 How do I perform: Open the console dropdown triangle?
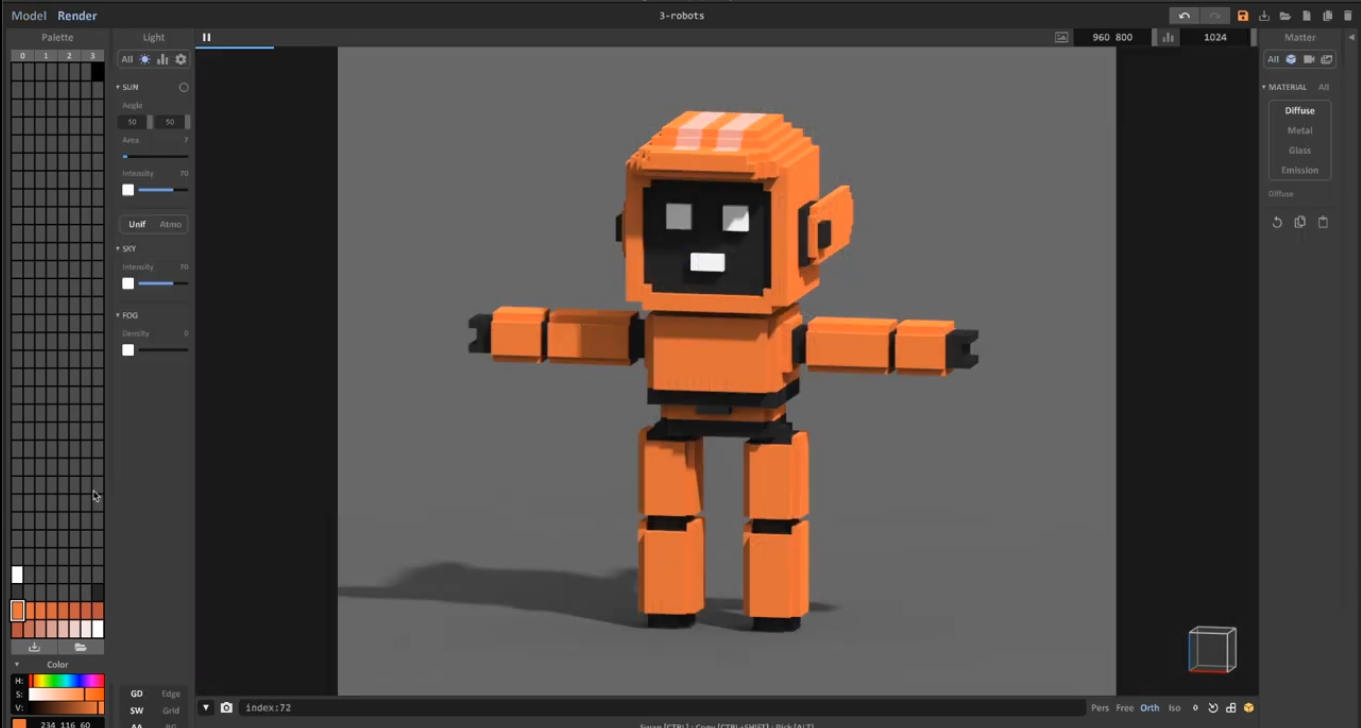click(x=206, y=708)
